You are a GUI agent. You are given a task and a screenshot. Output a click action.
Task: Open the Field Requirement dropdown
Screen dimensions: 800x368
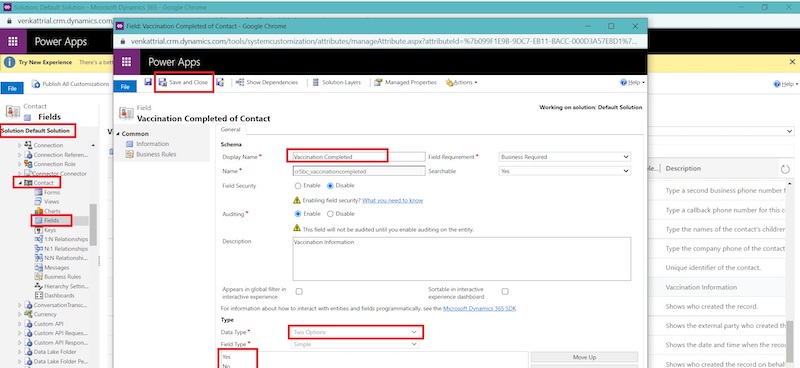pos(564,157)
